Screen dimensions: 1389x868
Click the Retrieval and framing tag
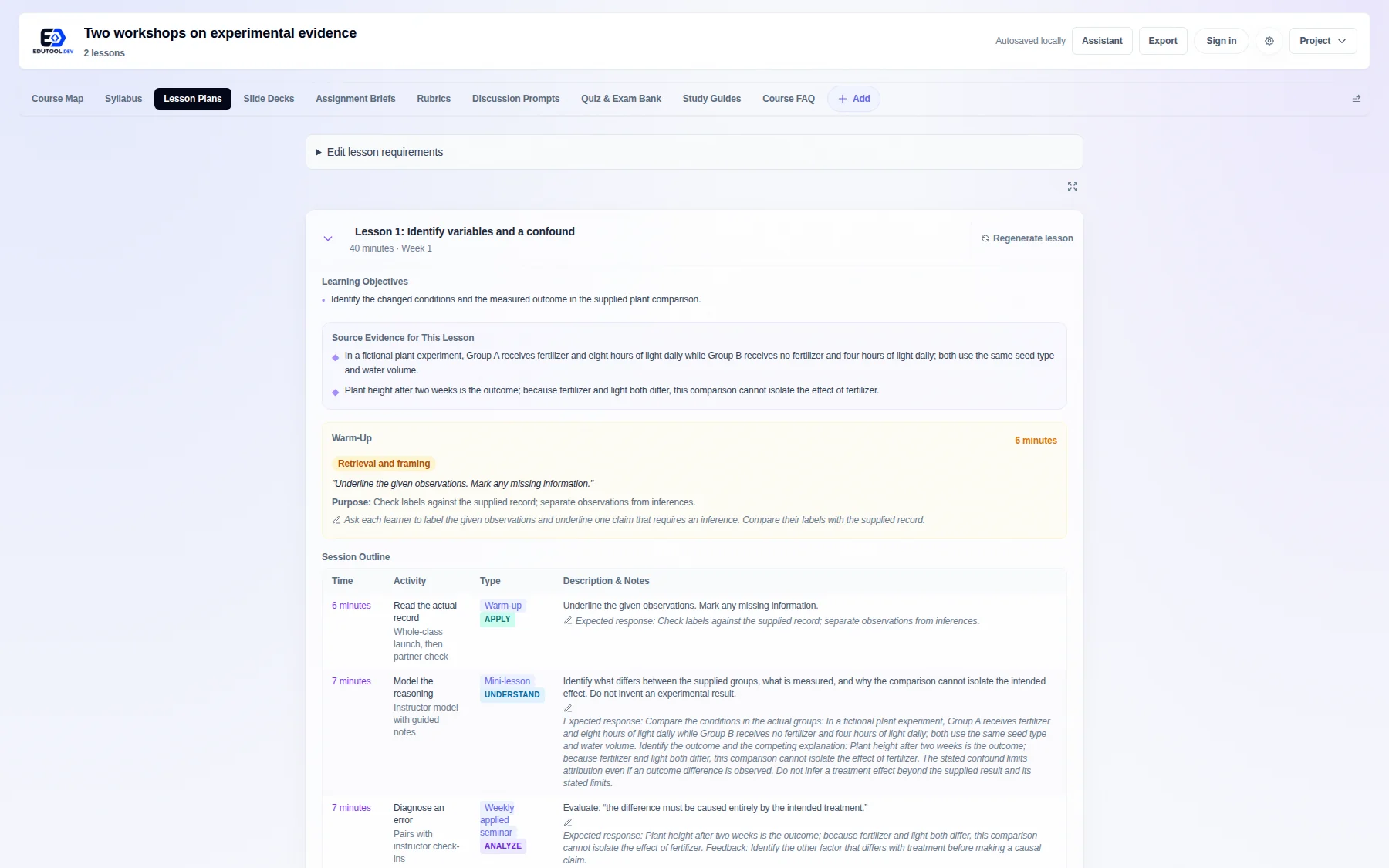click(x=384, y=464)
